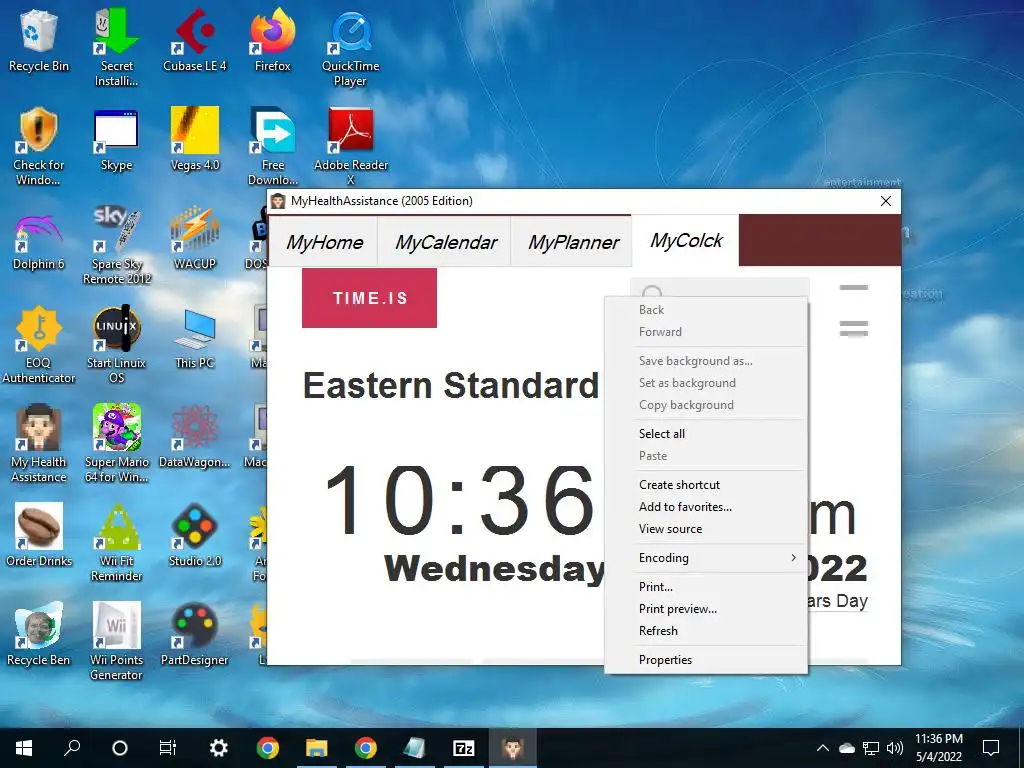Select the Order Drinks coffee bean icon
This screenshot has width=1024, height=768.
[x=39, y=536]
